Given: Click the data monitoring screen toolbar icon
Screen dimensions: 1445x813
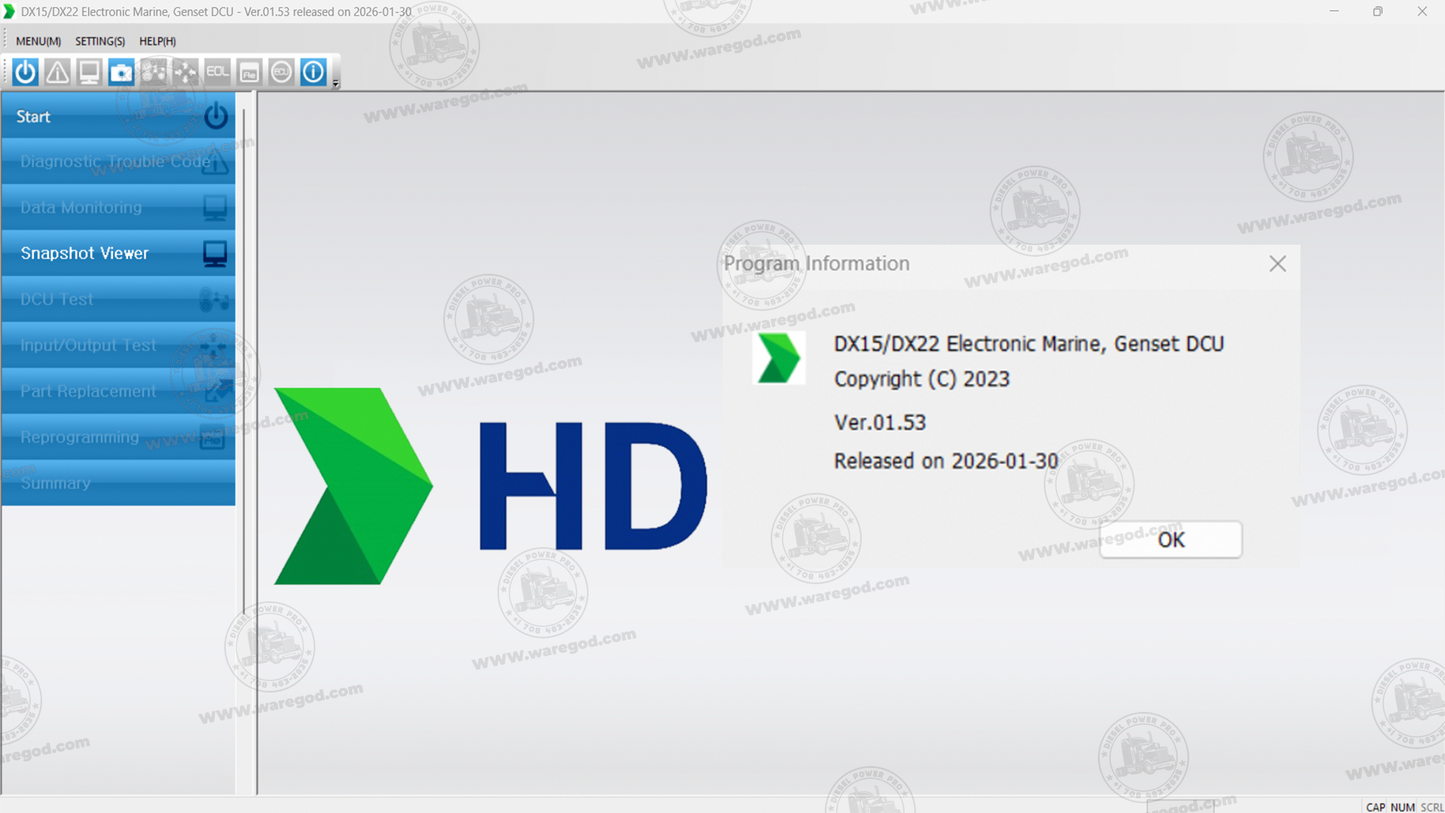Looking at the screenshot, I should coord(89,72).
